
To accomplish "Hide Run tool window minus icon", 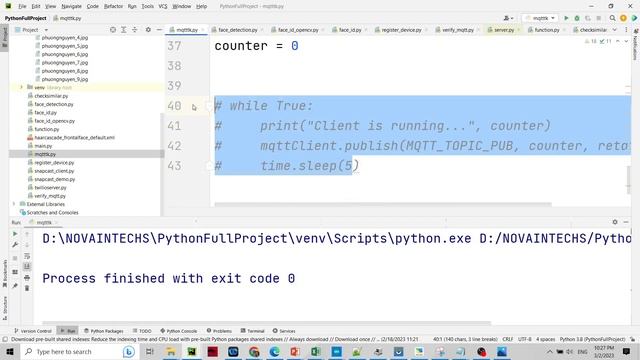I will 626,222.
